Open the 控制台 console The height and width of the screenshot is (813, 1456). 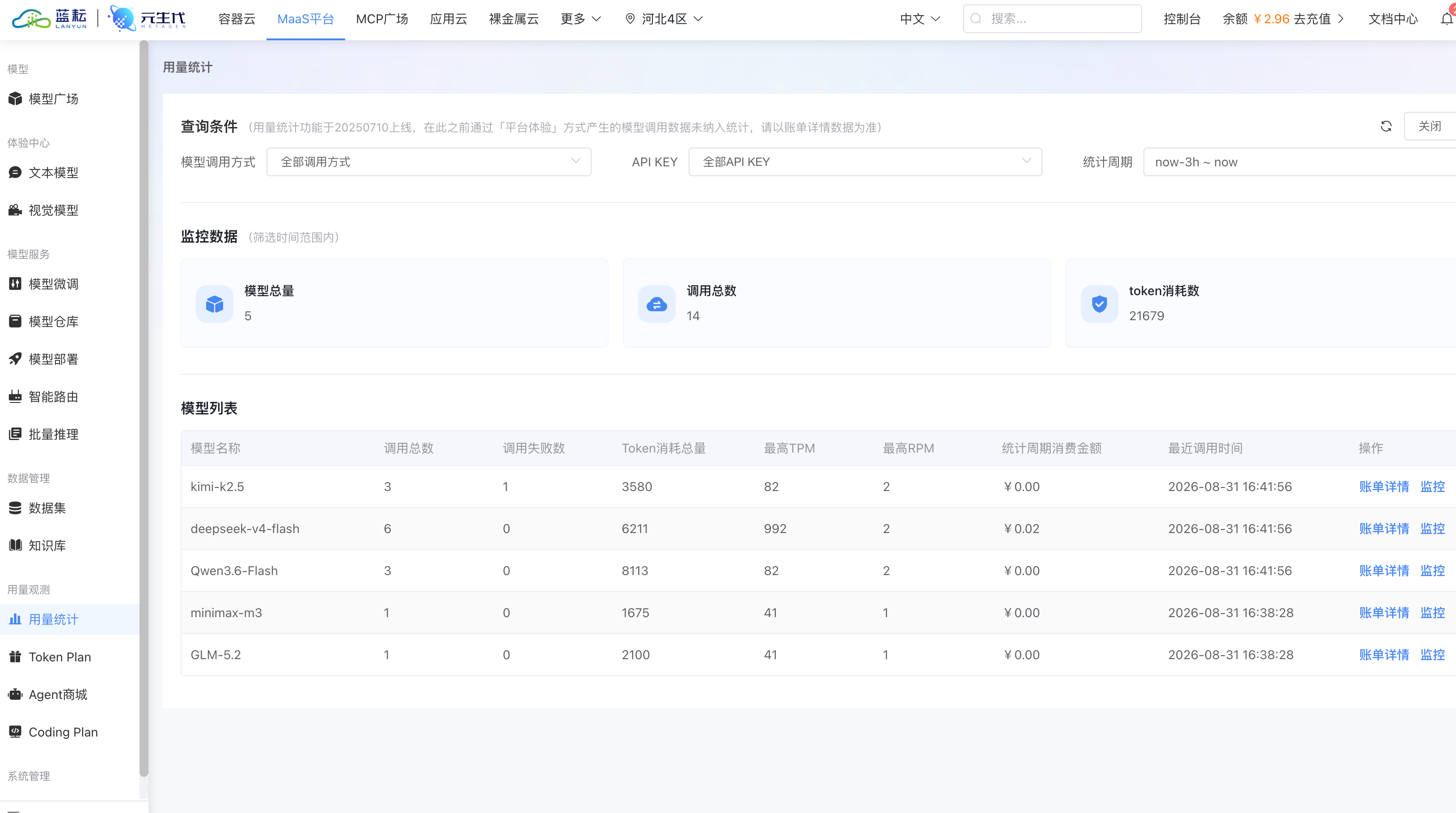point(1182,19)
